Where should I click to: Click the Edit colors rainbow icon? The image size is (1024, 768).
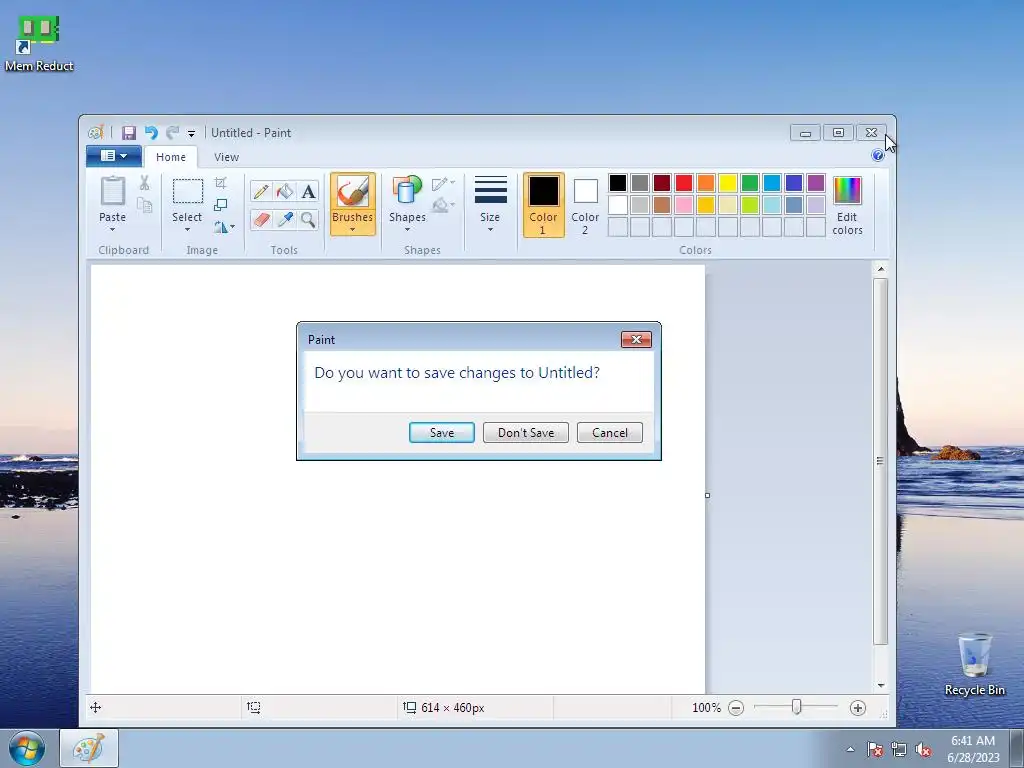pos(848,191)
